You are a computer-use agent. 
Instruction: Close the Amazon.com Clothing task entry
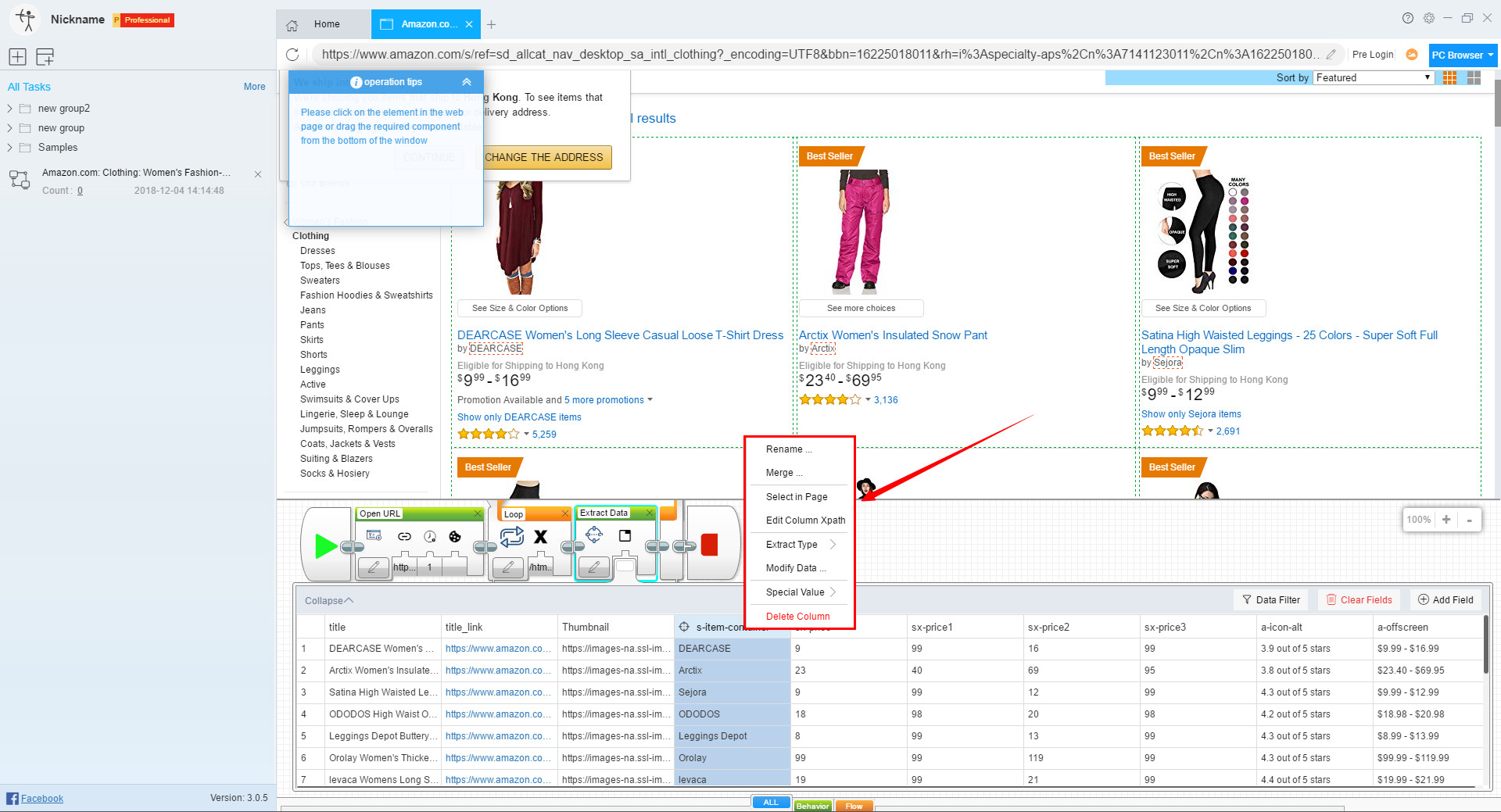coord(258,174)
